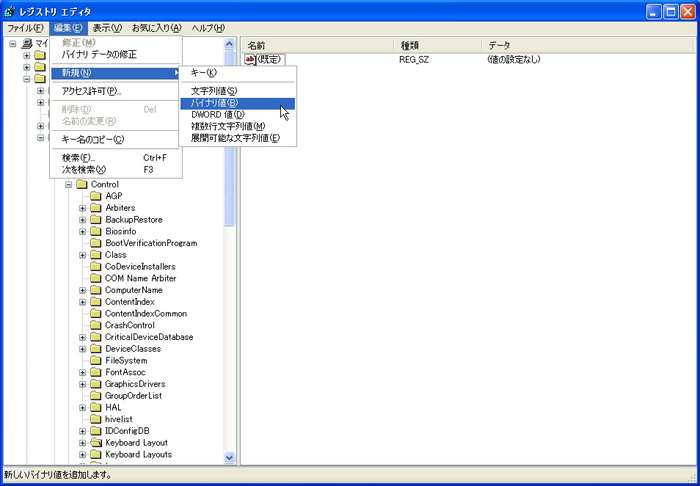Expand the Arbiters key
Image resolution: width=700 pixels, height=486 pixels.
pos(83,208)
